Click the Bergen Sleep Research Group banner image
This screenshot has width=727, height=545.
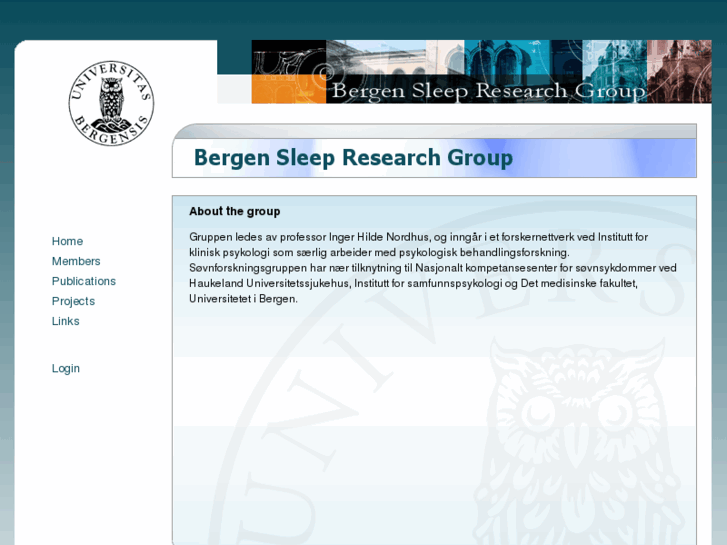[481, 71]
